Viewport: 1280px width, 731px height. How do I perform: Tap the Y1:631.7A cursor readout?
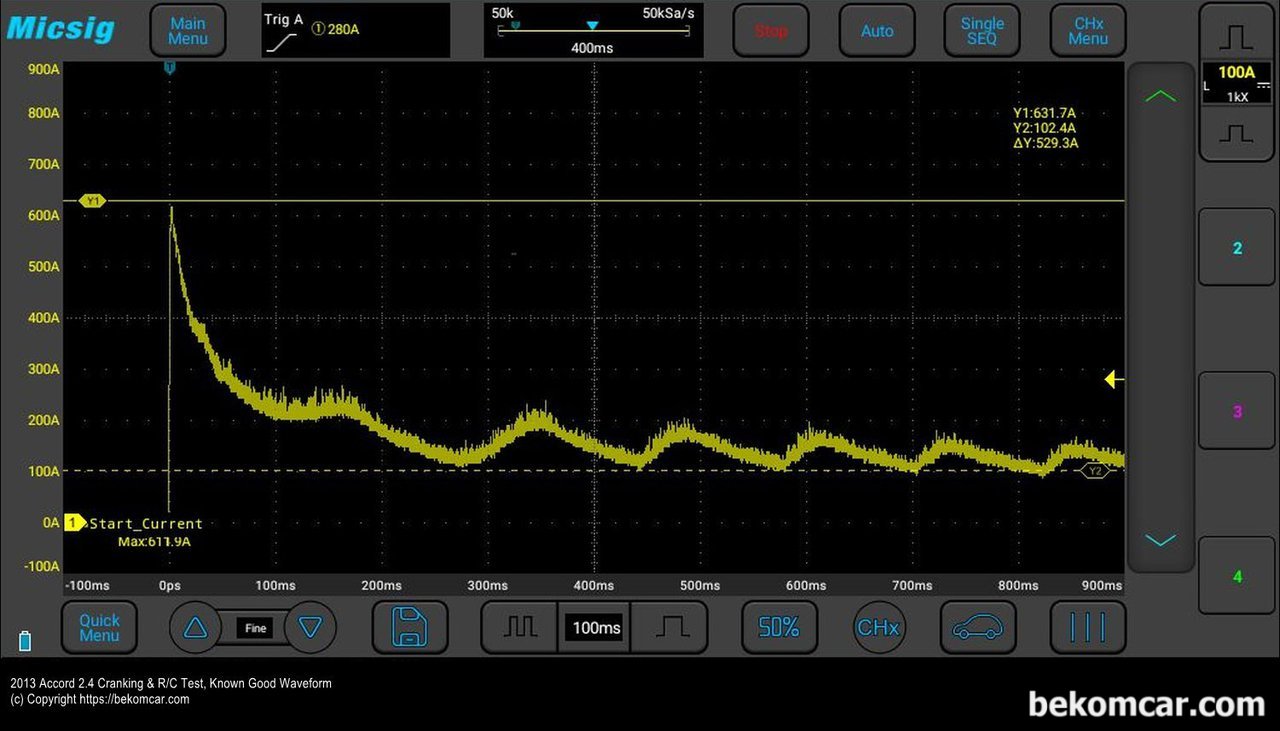tap(1044, 113)
